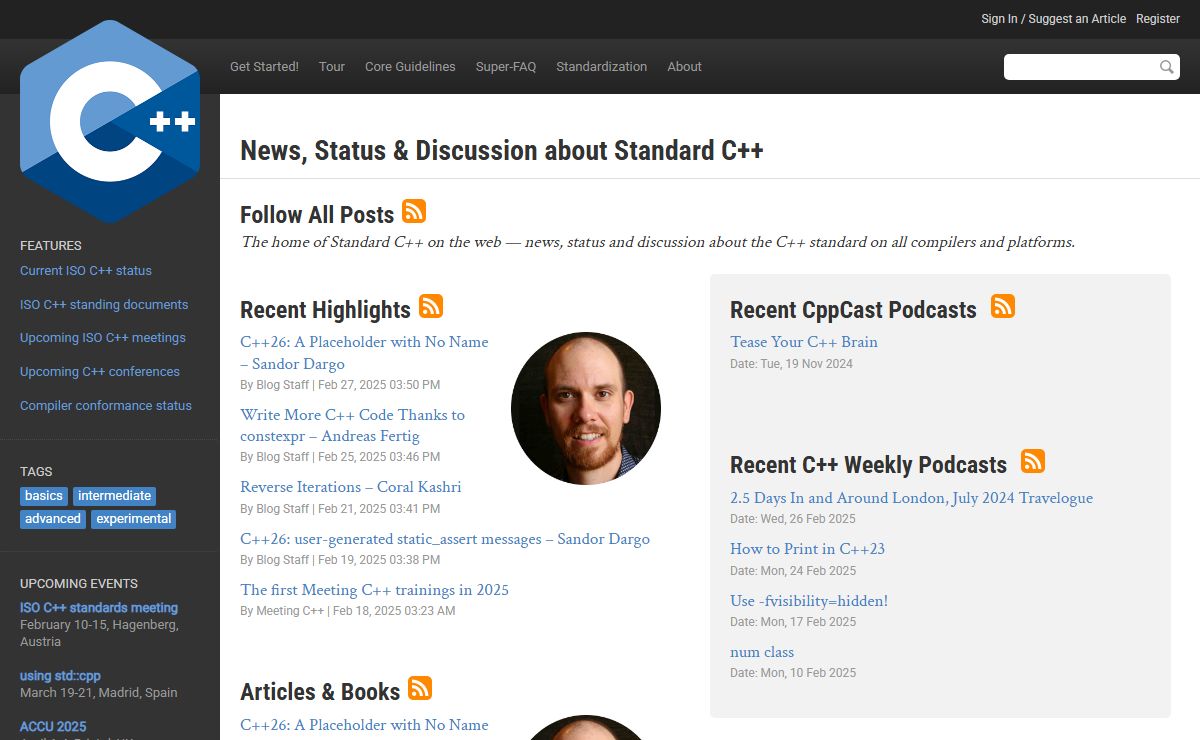The image size is (1200, 740).
Task: Open the Get Started! menu item
Action: pyautogui.click(x=264, y=67)
